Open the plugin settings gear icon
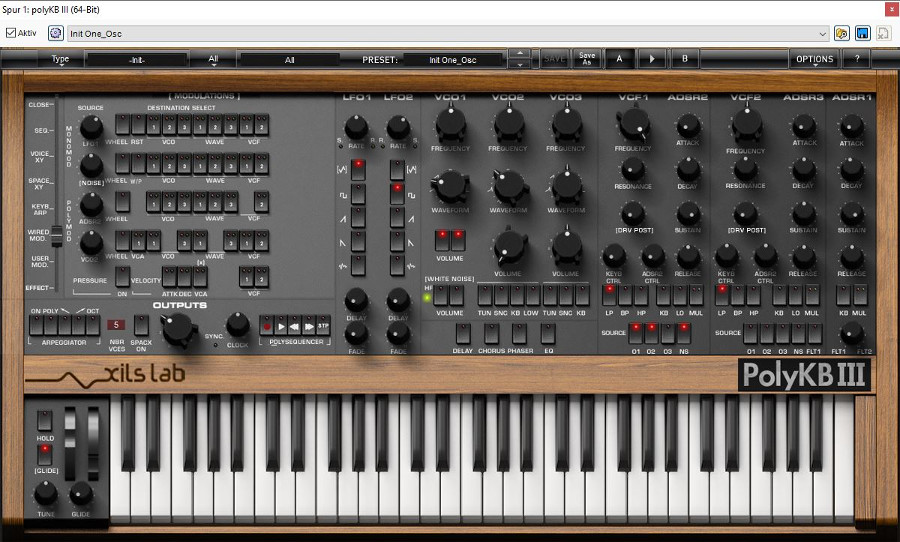The height and width of the screenshot is (542, 900). [x=55, y=33]
